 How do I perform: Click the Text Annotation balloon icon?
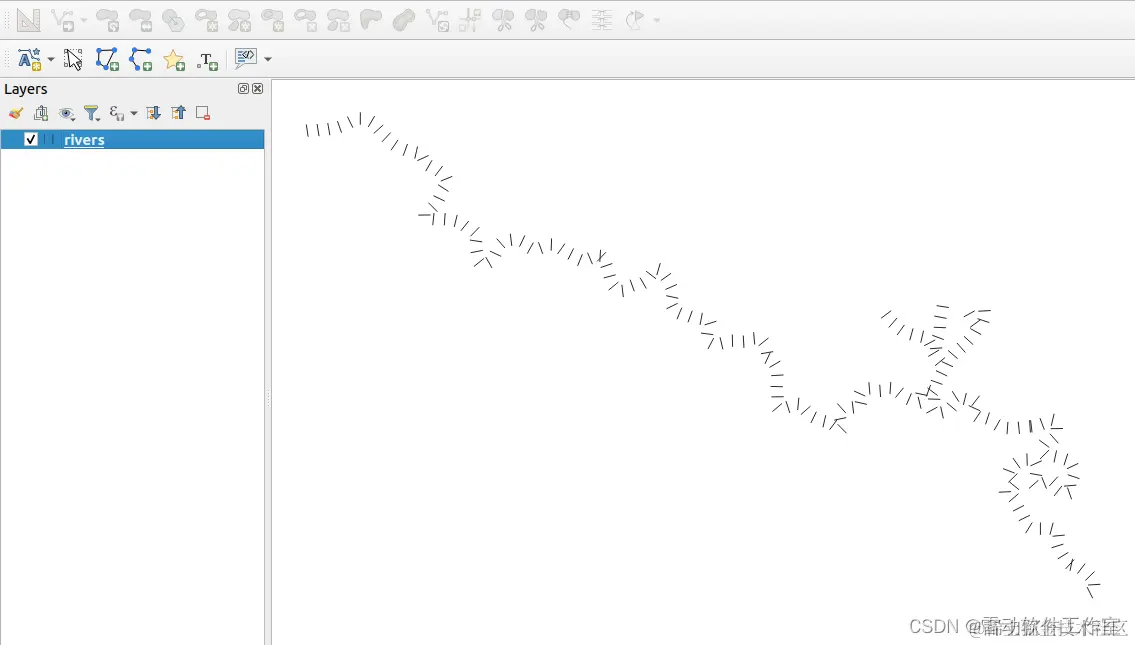coord(246,59)
